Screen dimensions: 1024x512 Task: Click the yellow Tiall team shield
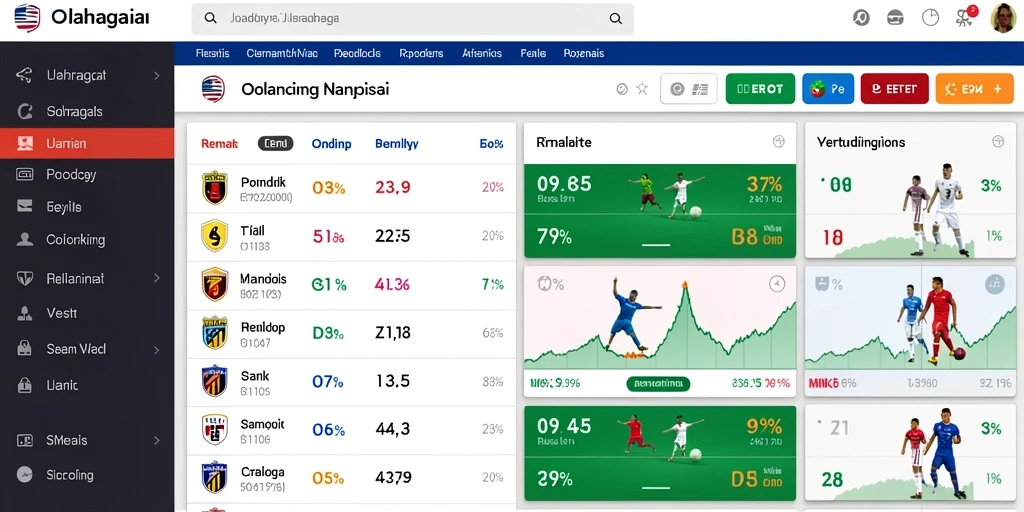click(214, 236)
